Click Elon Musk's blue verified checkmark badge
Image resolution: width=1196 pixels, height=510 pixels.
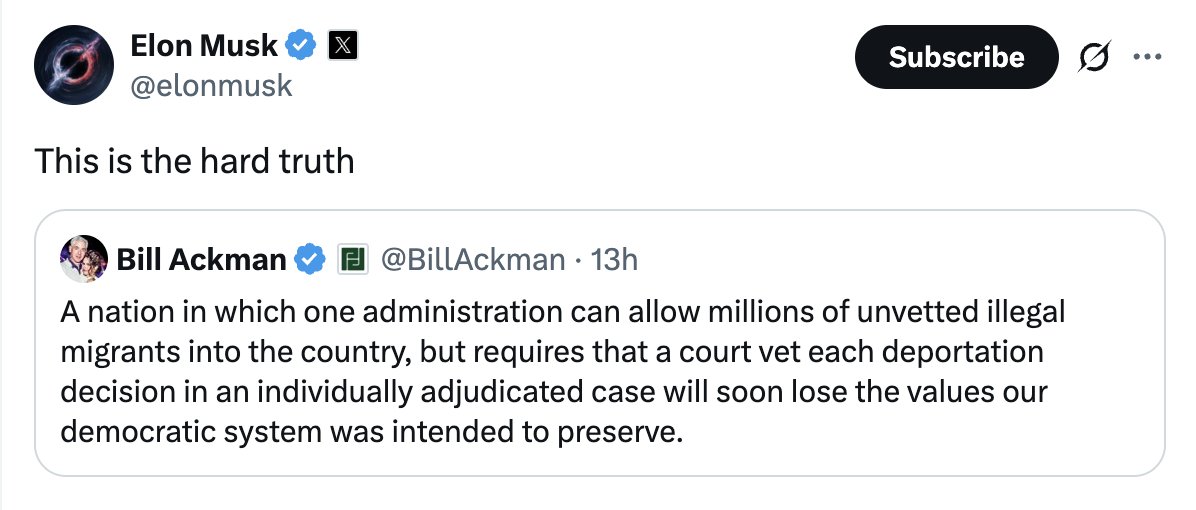click(x=301, y=46)
